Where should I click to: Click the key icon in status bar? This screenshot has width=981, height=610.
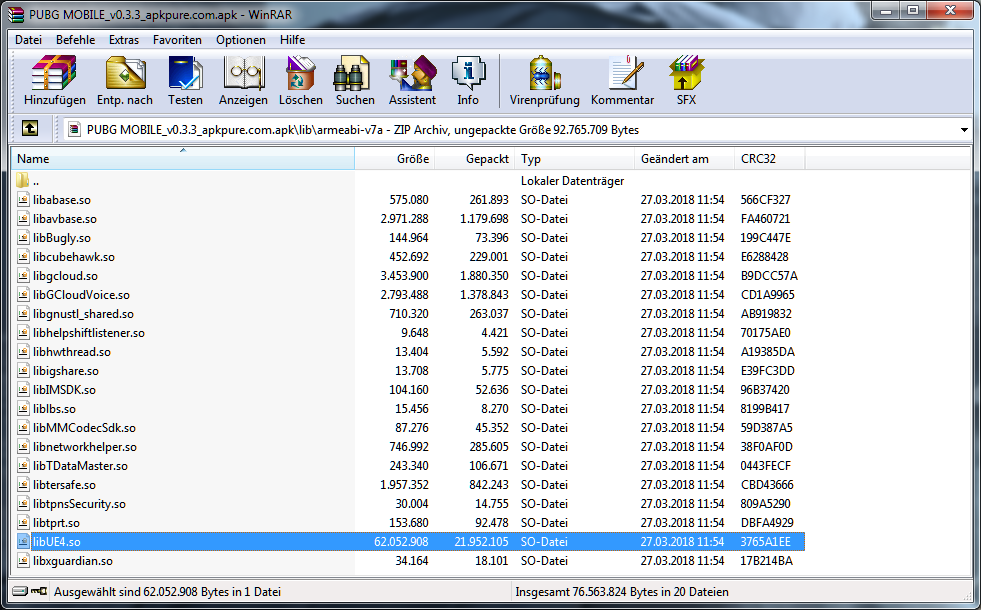(39, 591)
